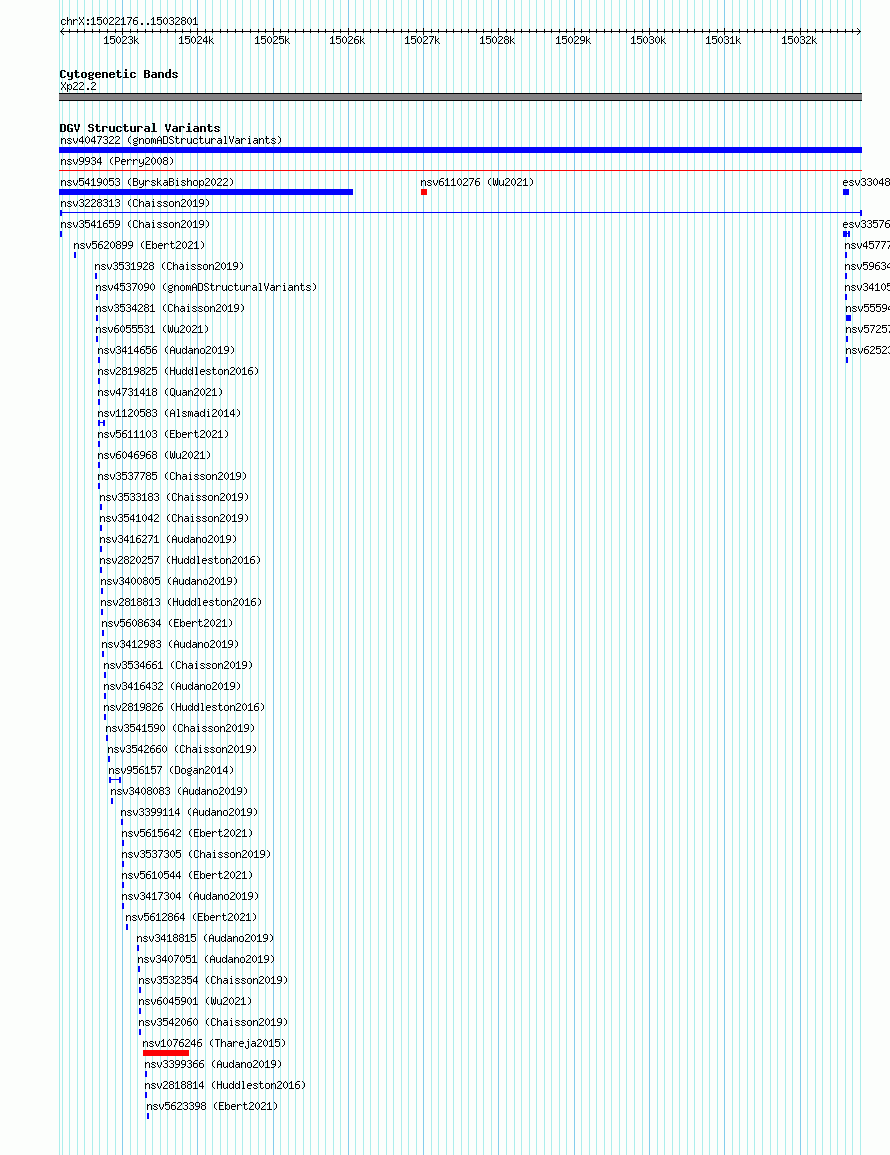Viewport: 890px width, 1155px height.
Task: Click the nsv3541659 (Chaisson2019) label
Action: point(135,224)
